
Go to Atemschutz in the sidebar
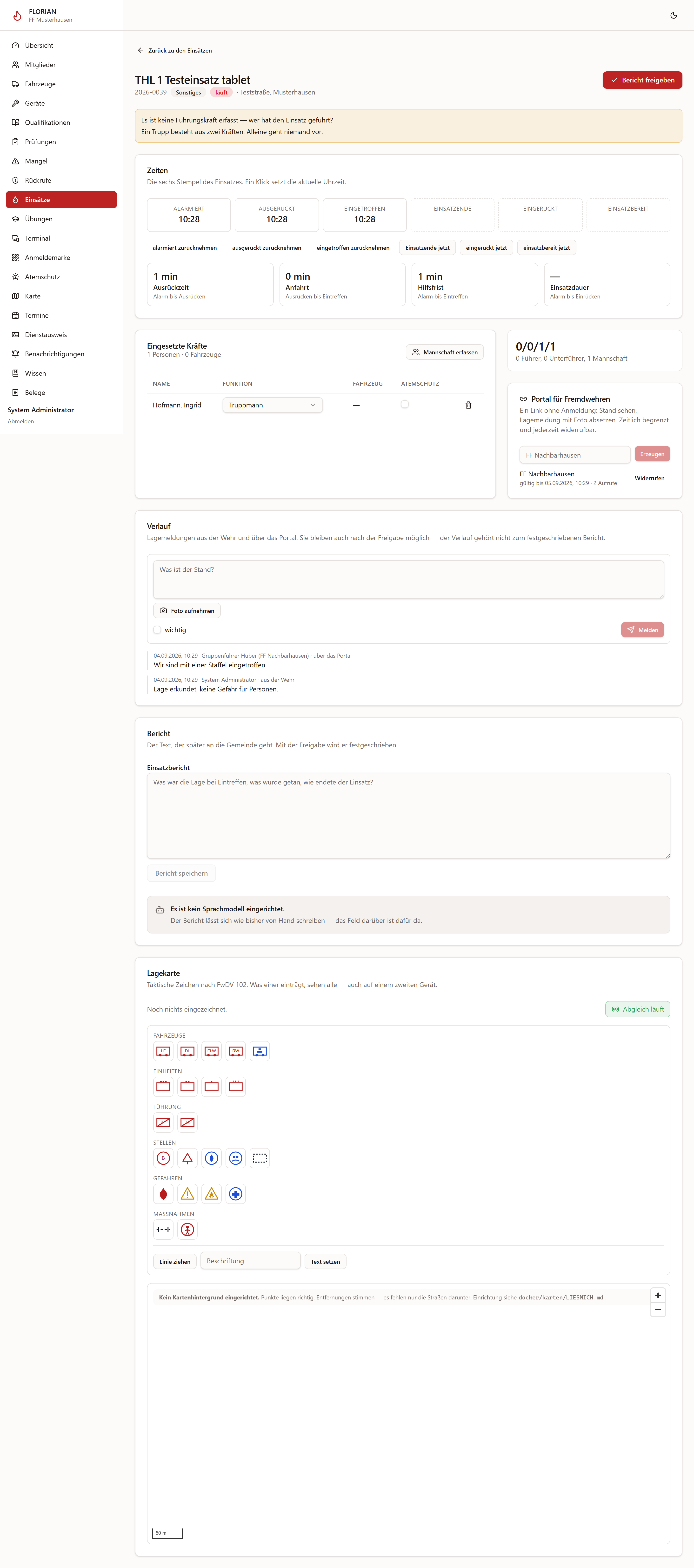[61, 277]
